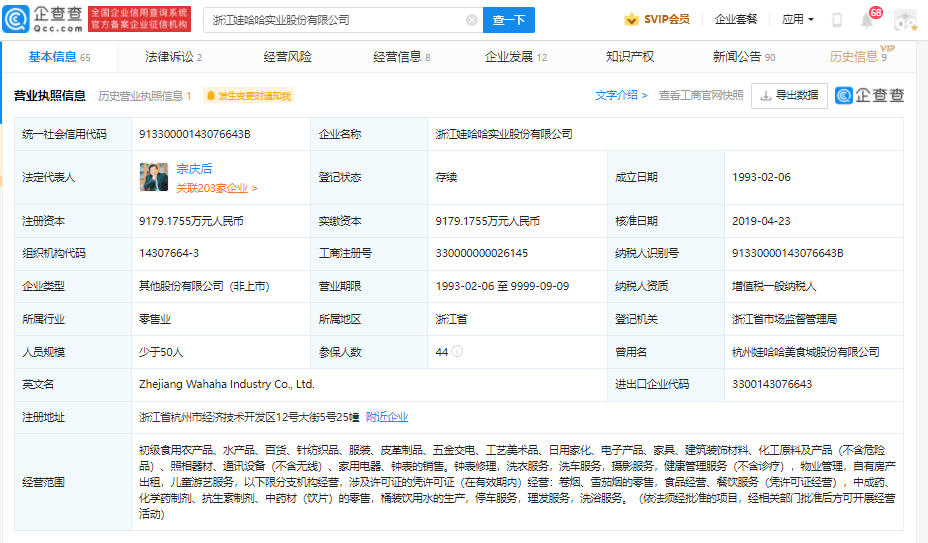Expand 关联203家企业 link
The height and width of the screenshot is (543, 928).
[217, 188]
